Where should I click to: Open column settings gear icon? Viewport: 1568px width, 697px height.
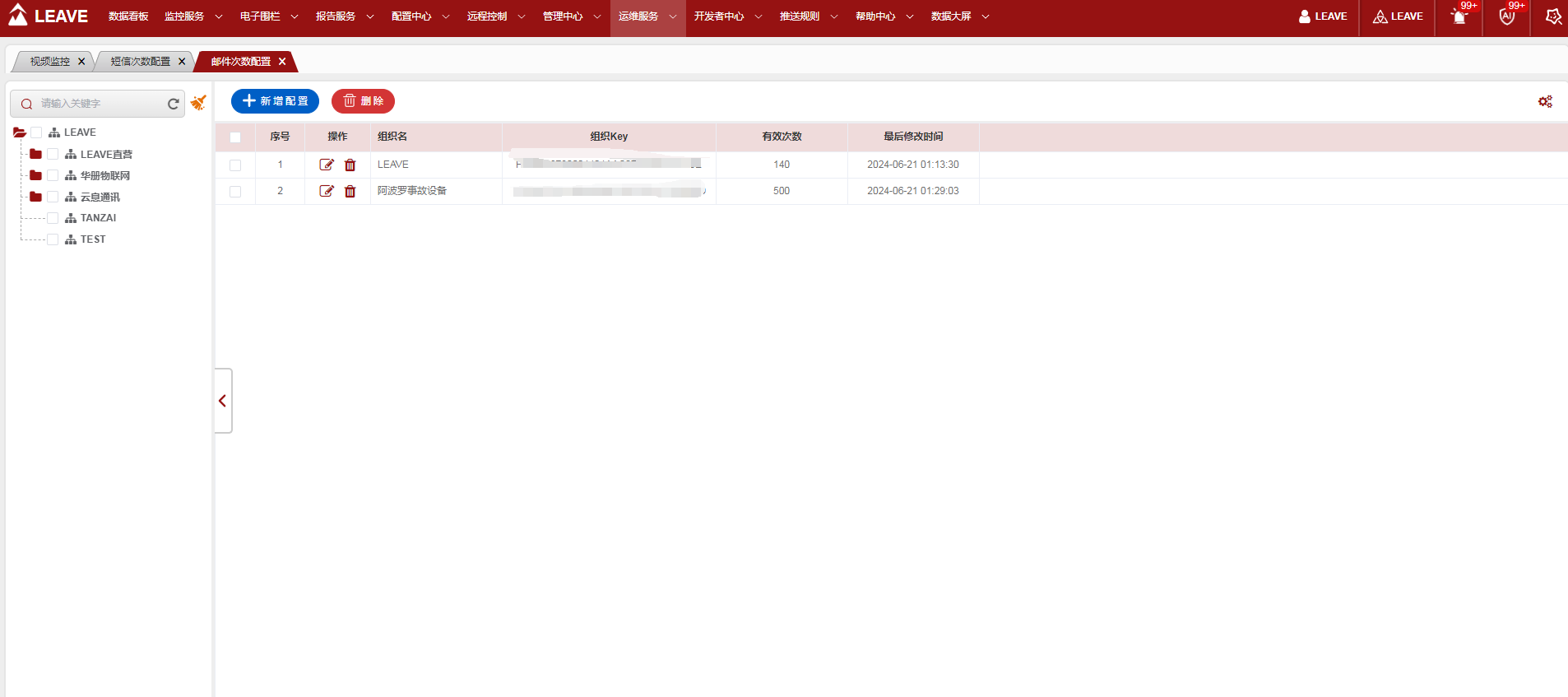tap(1545, 101)
